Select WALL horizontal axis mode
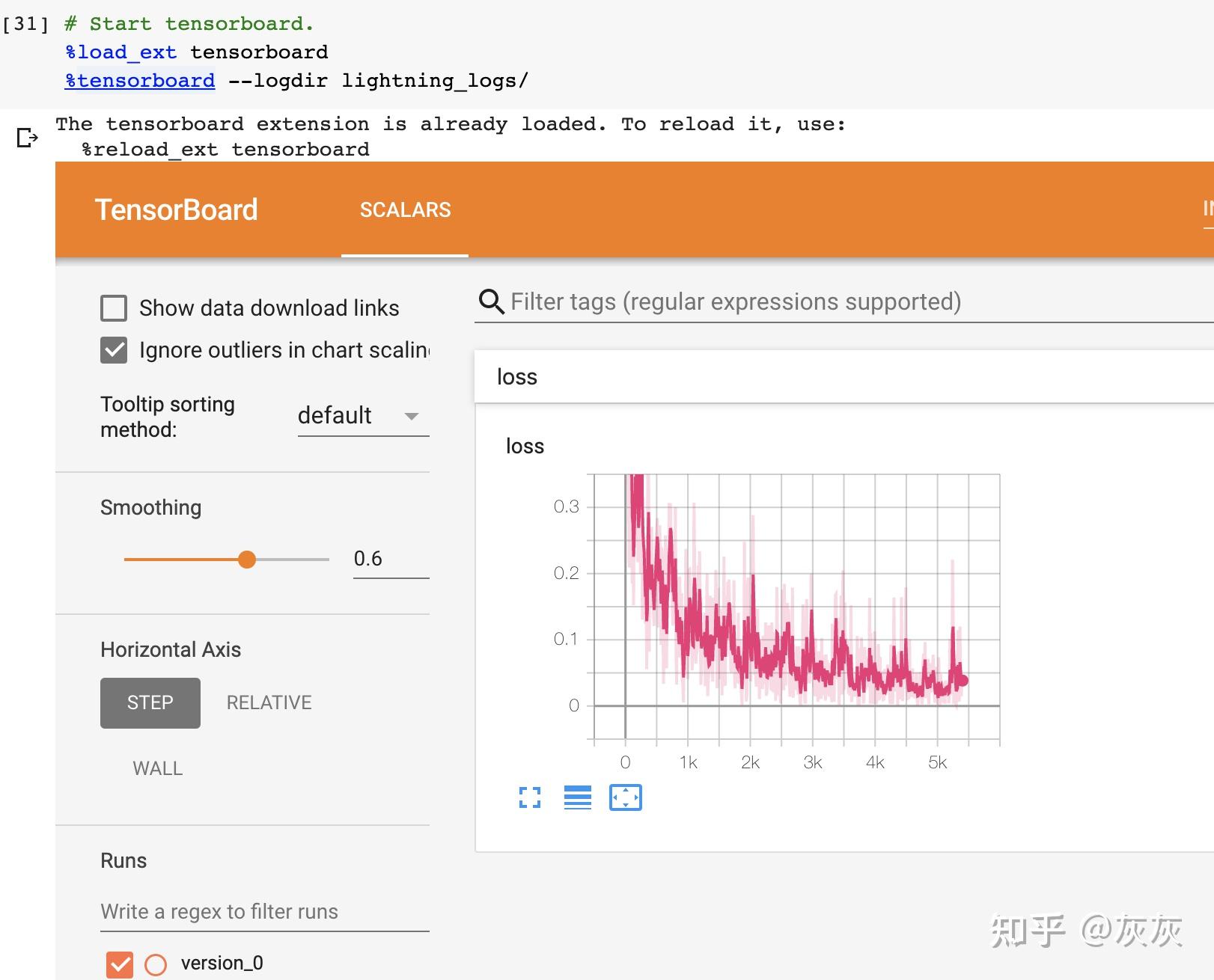Screen dimensions: 1214x980 click(157, 768)
